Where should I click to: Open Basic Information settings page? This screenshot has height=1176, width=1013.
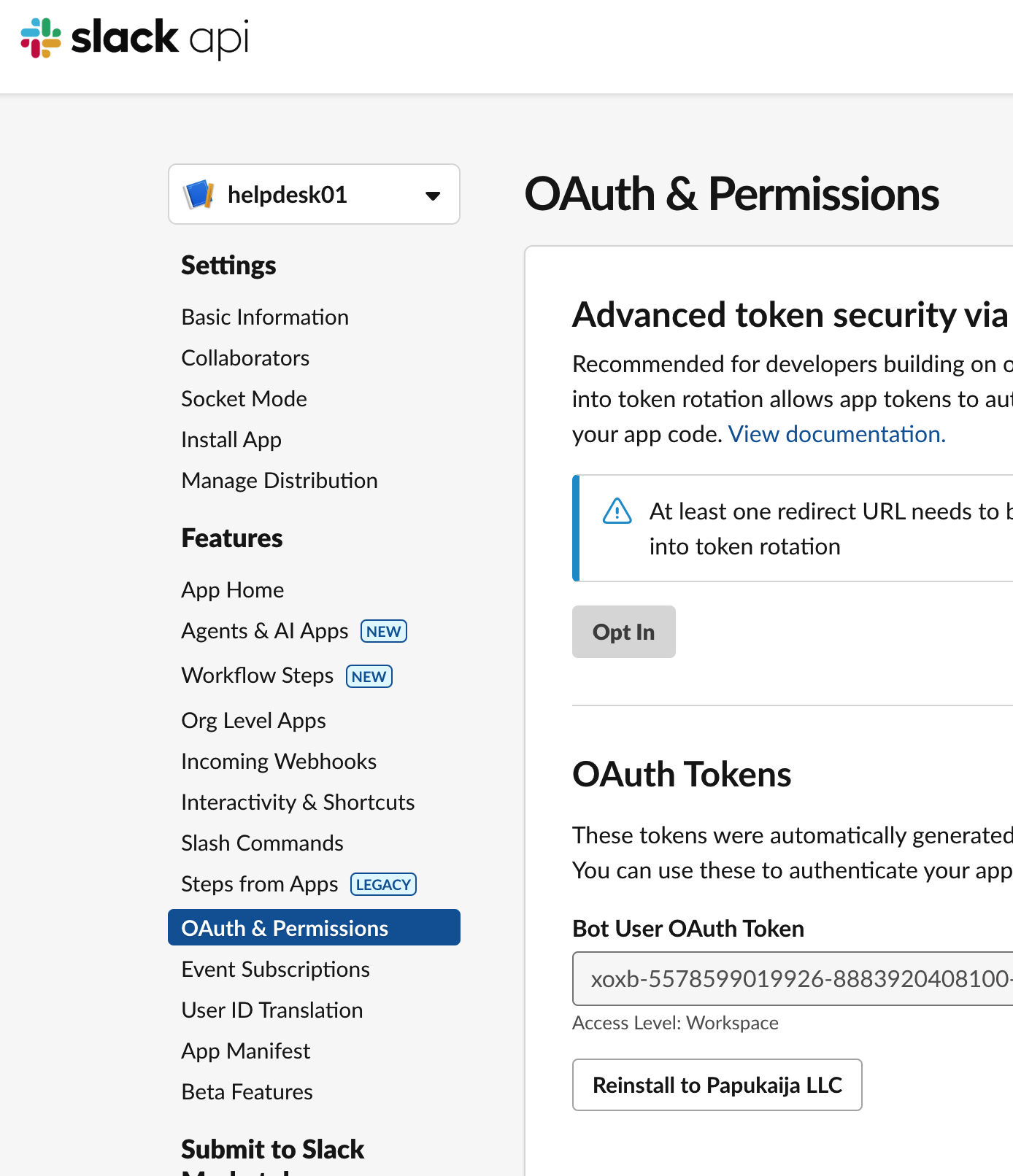coord(265,317)
